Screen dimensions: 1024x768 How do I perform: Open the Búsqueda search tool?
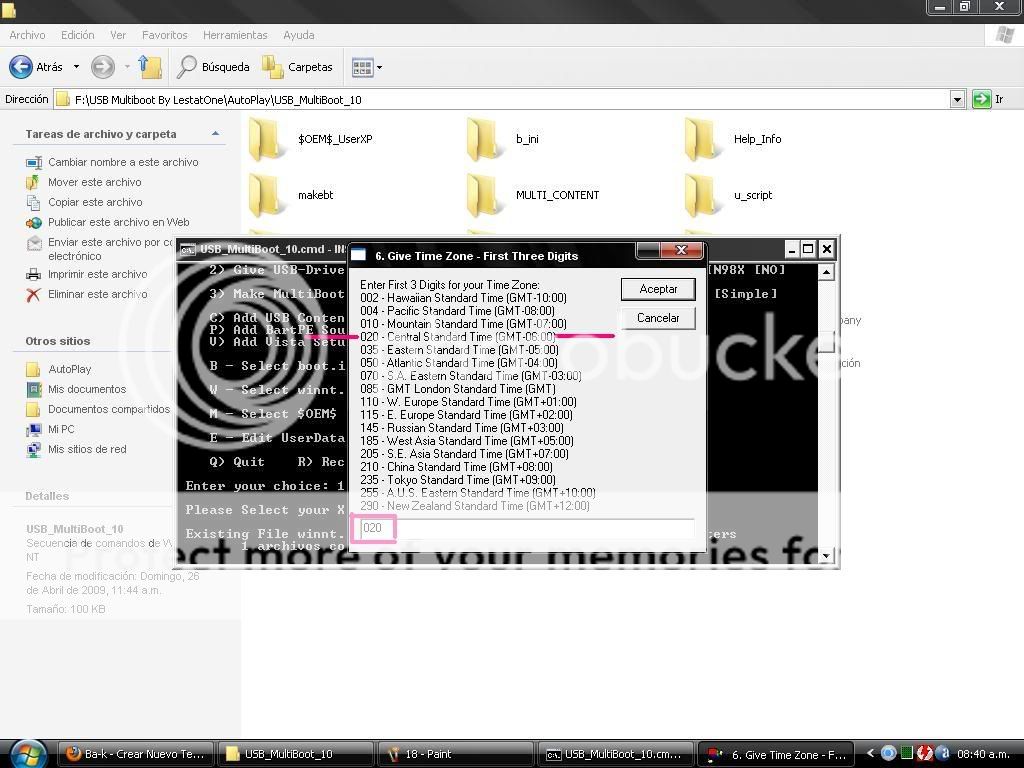point(214,67)
